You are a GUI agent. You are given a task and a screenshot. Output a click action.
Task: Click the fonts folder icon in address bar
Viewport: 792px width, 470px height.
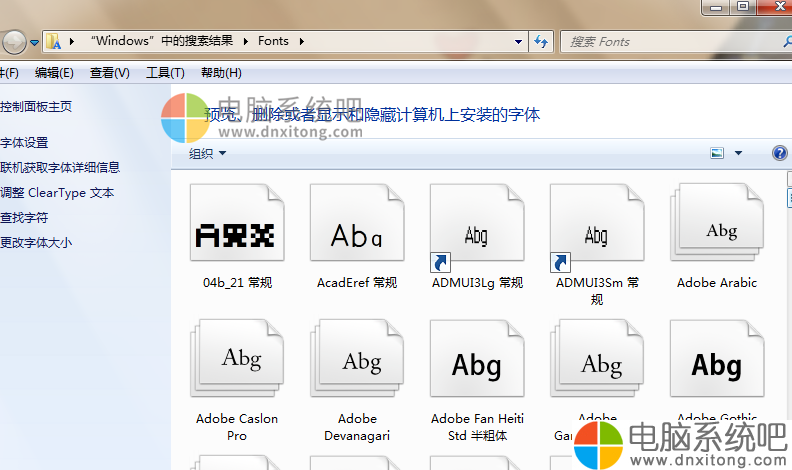[53, 41]
